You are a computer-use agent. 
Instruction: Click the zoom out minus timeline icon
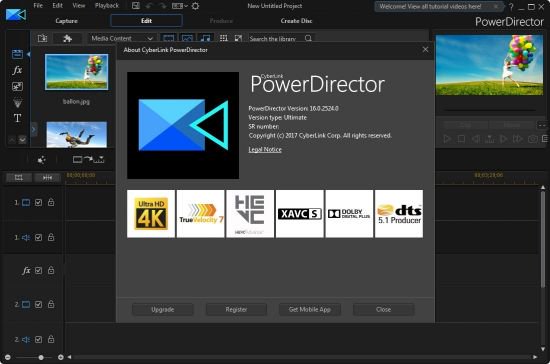point(8,357)
